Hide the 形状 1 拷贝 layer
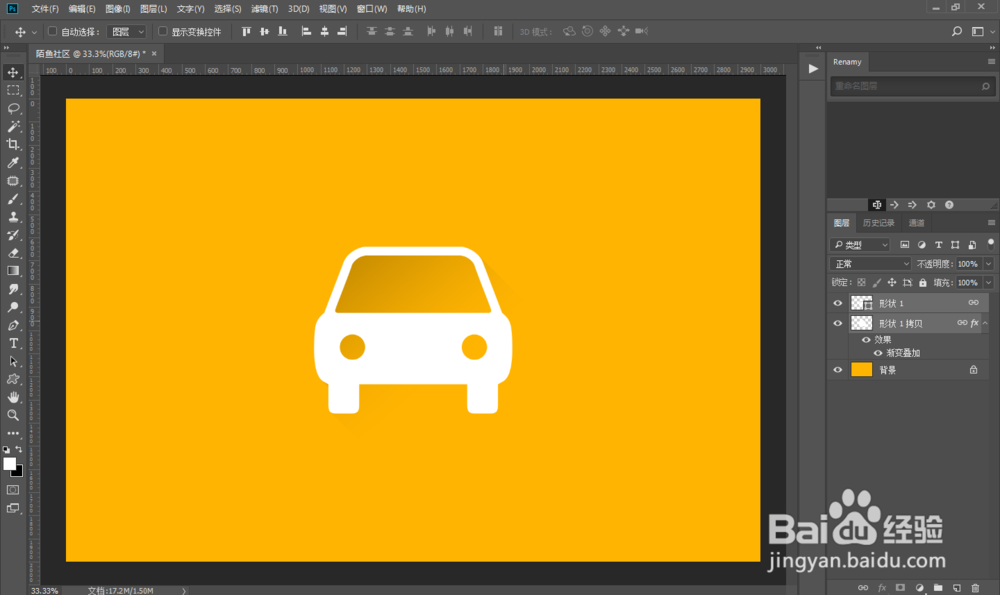Screen dimensions: 1000x595 point(837,323)
